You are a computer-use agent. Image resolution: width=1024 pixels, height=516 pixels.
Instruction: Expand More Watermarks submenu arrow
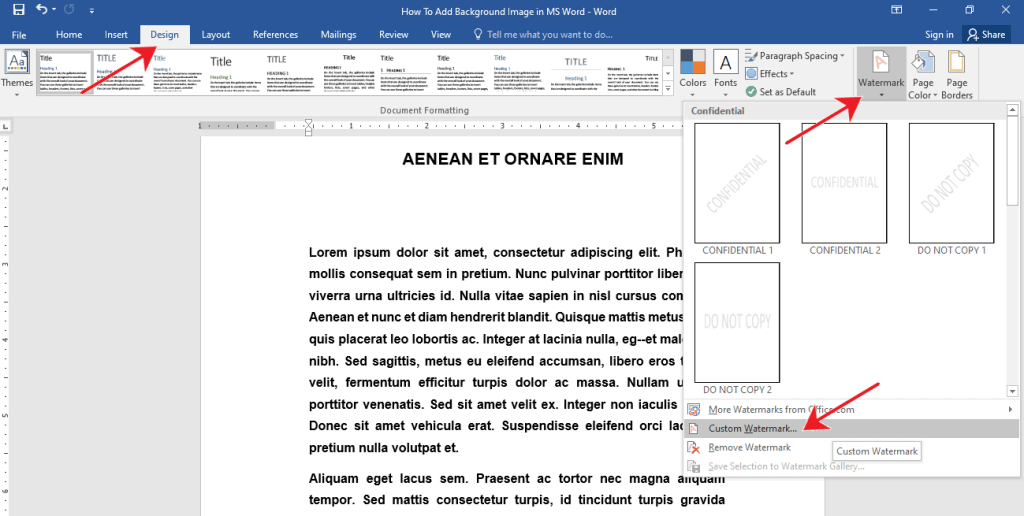point(1011,410)
